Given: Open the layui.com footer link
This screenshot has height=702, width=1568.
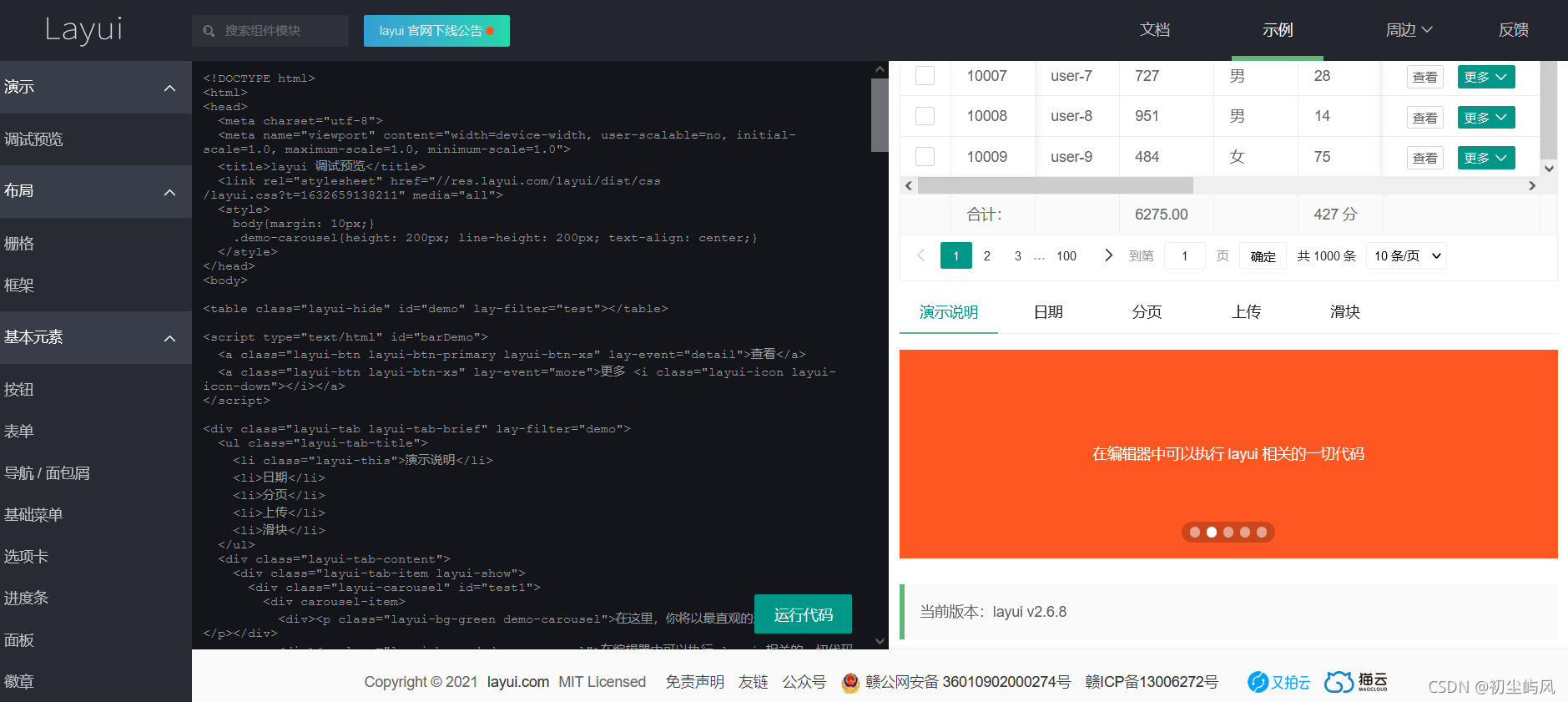Looking at the screenshot, I should (x=518, y=682).
